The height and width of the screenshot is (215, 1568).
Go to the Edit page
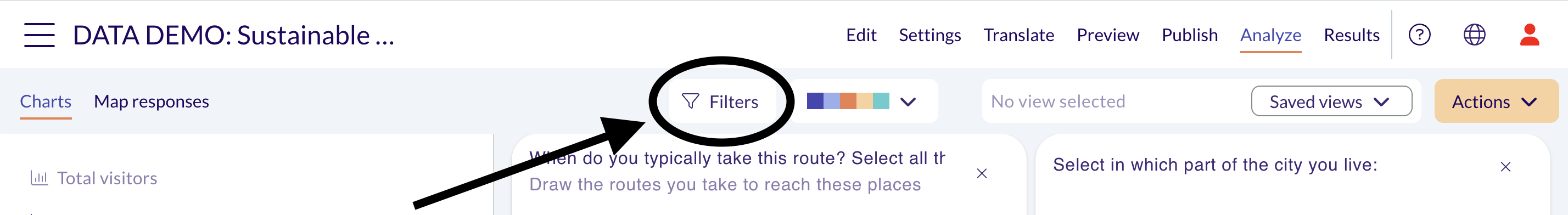click(861, 35)
